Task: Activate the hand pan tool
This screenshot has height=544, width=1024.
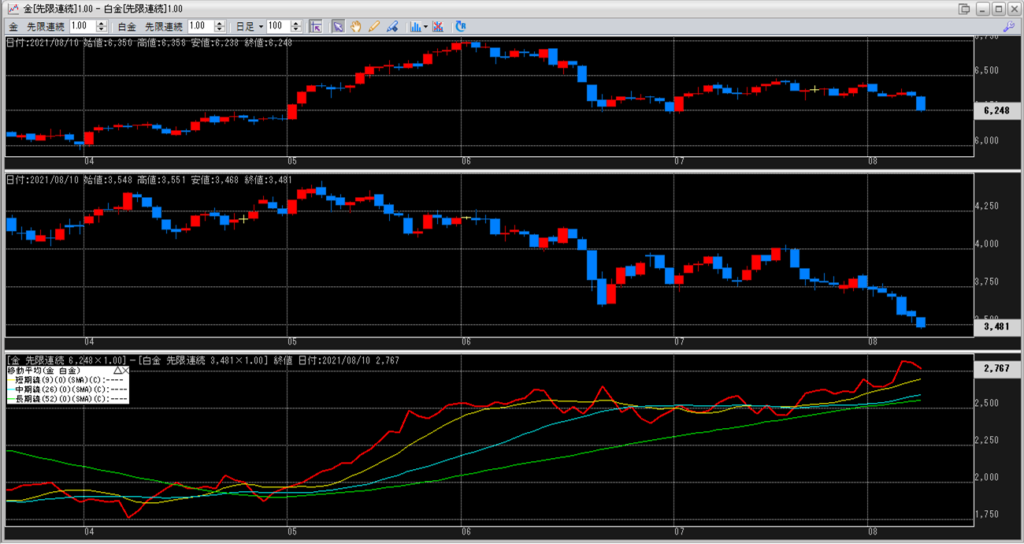Action: [355, 25]
